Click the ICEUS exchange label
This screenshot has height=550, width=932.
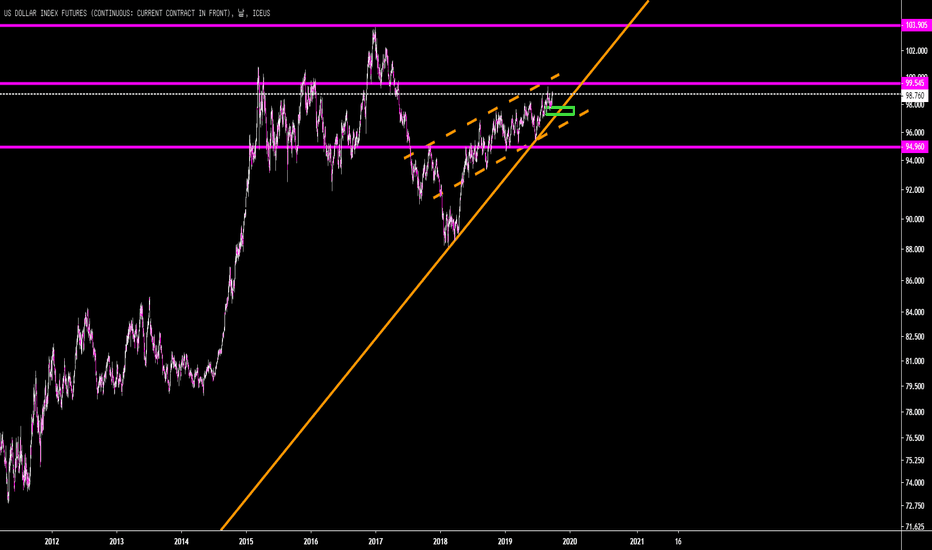click(x=261, y=13)
